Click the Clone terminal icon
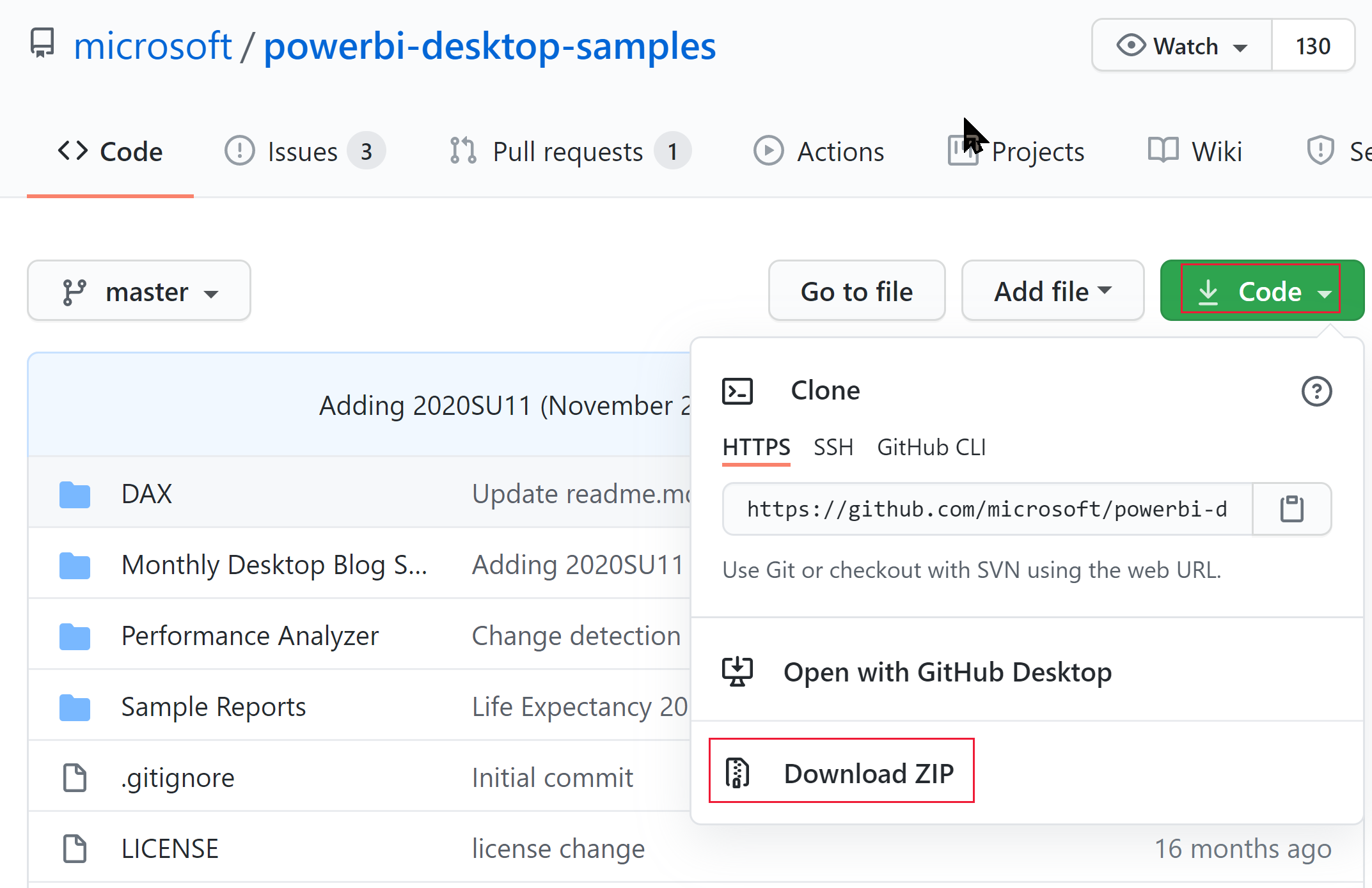 tap(737, 390)
